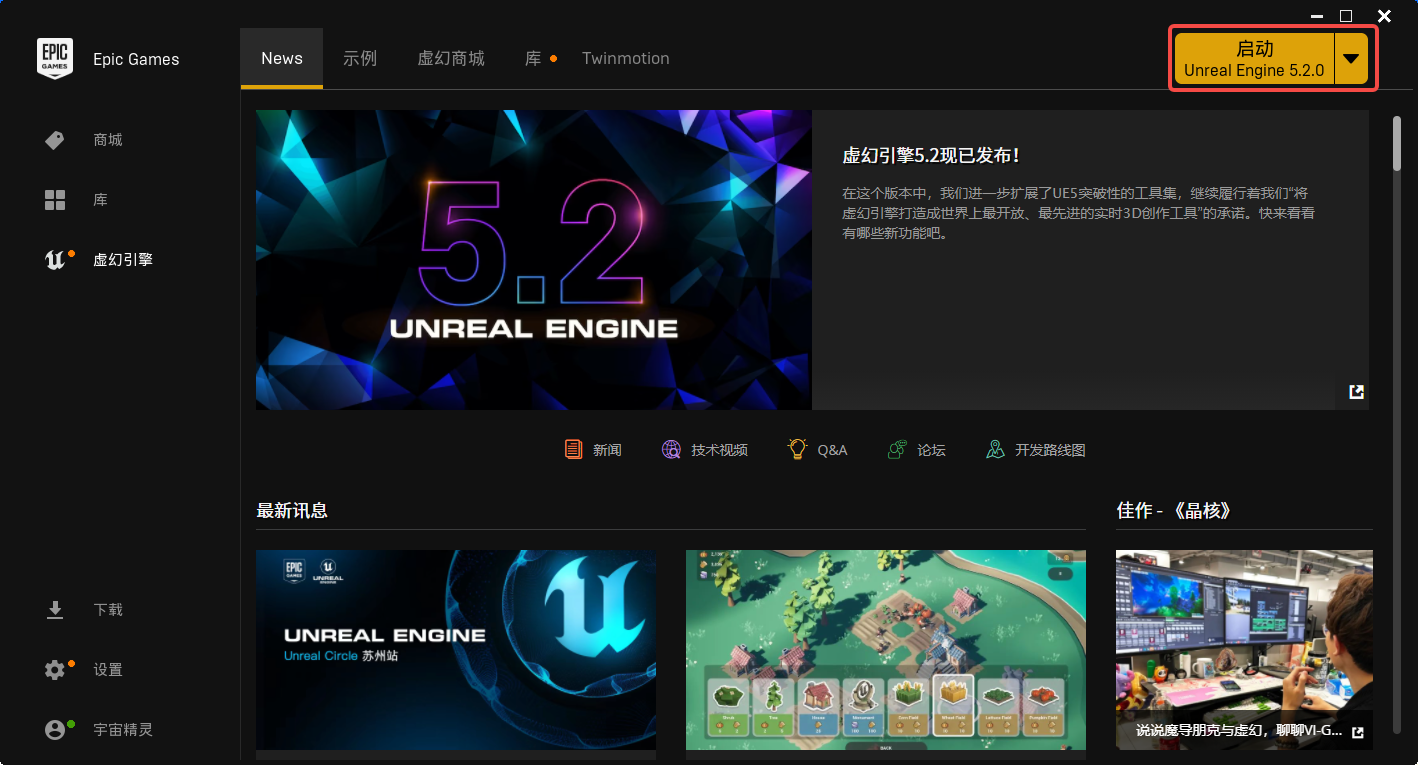Click the 论坛 forum icon
Image resolution: width=1418 pixels, height=765 pixels.
pyautogui.click(x=898, y=450)
